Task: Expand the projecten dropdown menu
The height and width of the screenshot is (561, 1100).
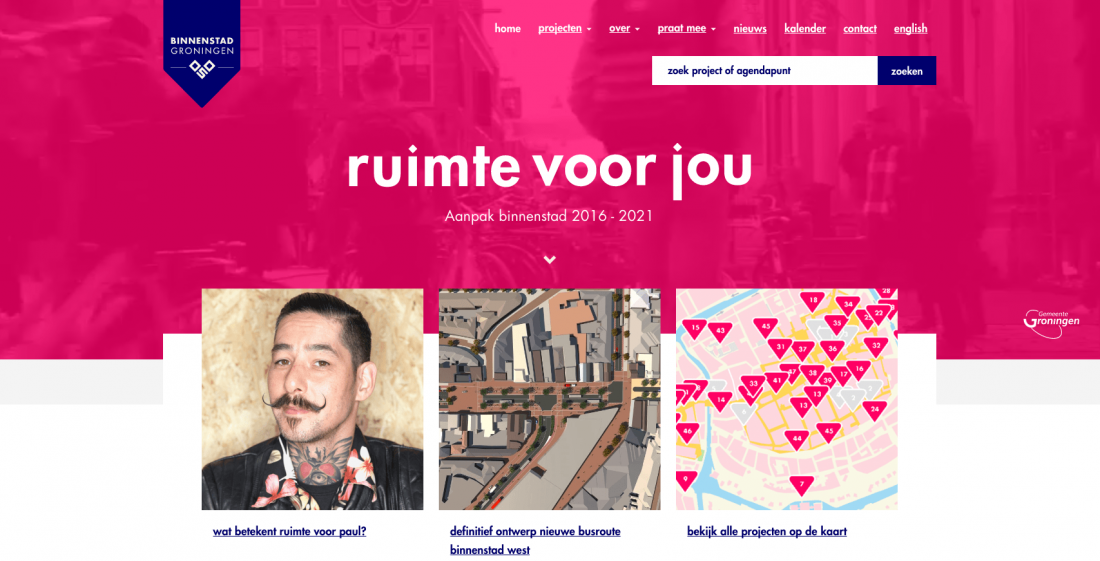Action: (565, 29)
